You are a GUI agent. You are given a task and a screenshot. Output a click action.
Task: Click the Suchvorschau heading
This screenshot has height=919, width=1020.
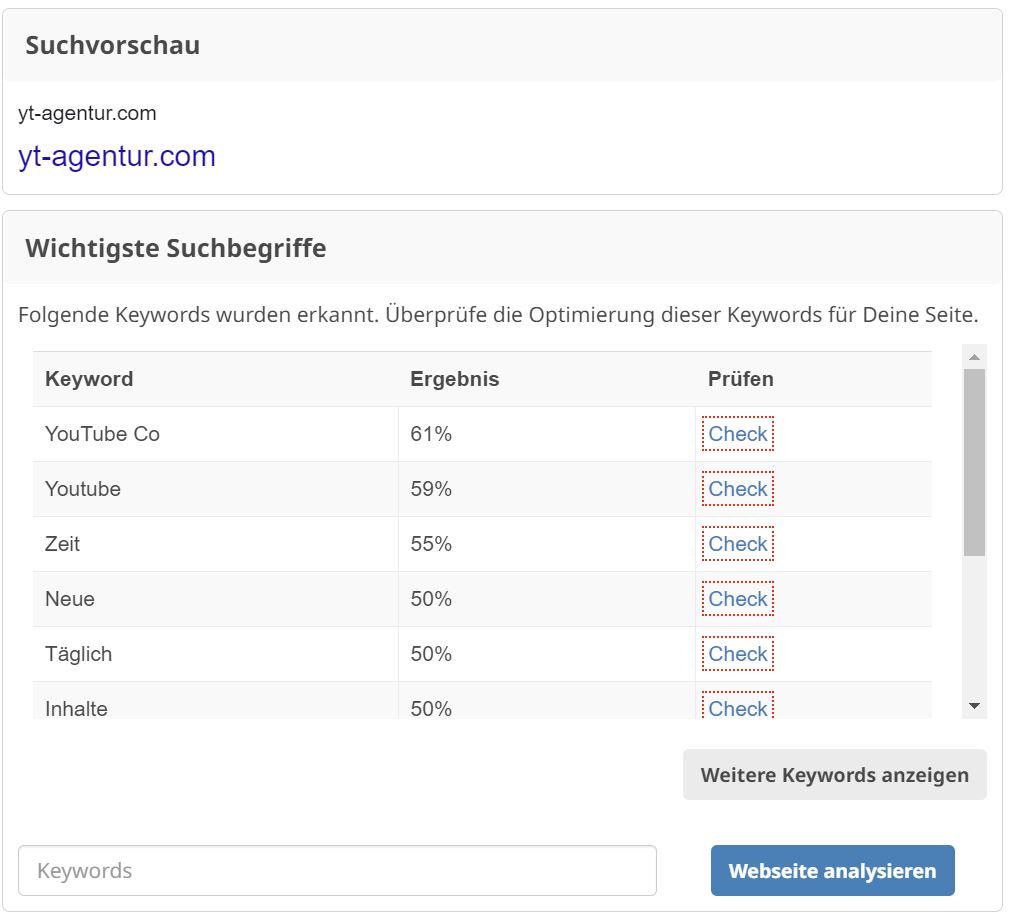(113, 46)
